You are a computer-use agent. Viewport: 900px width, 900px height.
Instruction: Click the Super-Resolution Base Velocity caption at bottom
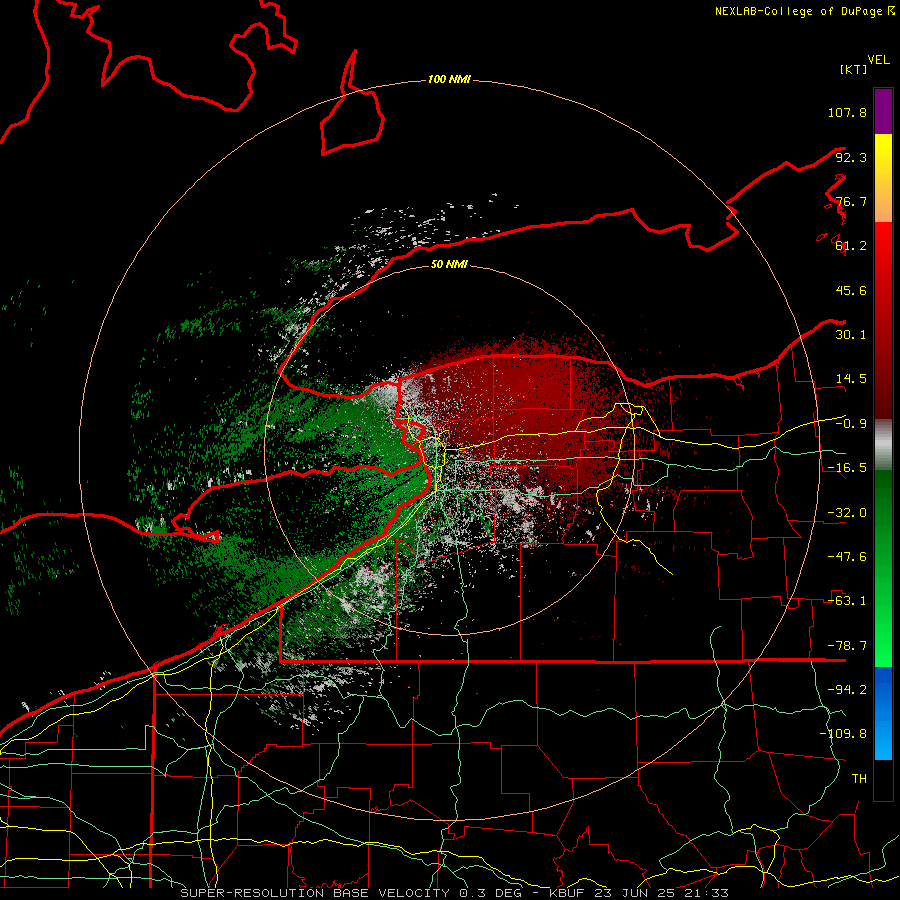click(455, 893)
